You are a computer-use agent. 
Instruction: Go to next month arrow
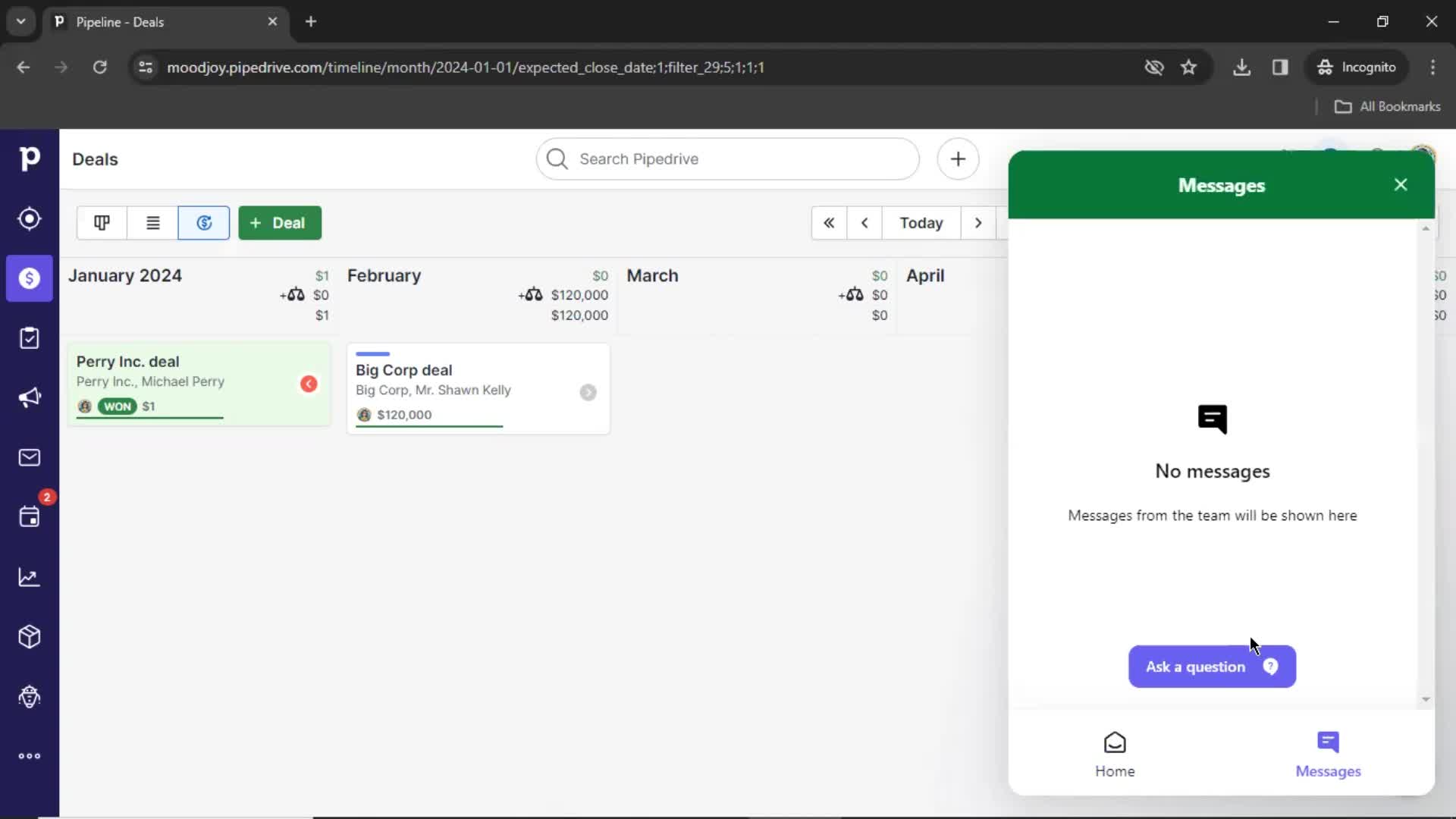point(978,223)
